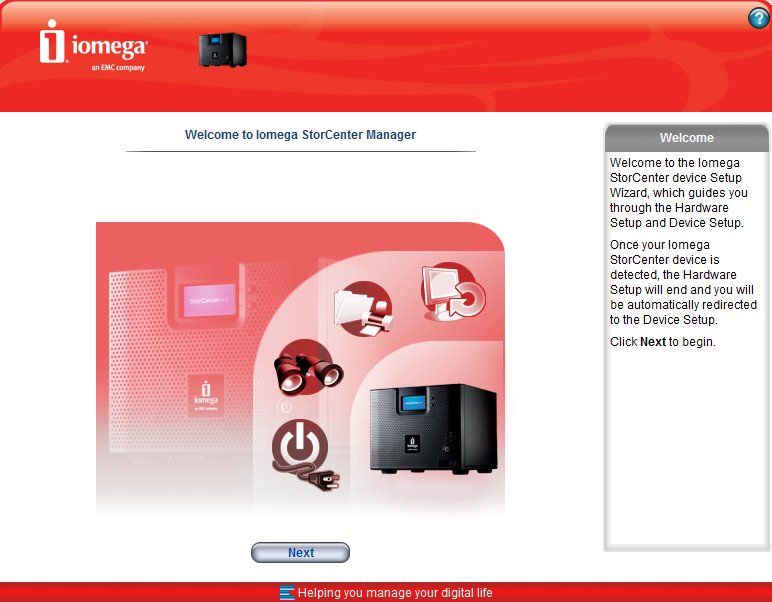
Task: Click the small faded power symbol below binoculars
Action: [x=286, y=407]
